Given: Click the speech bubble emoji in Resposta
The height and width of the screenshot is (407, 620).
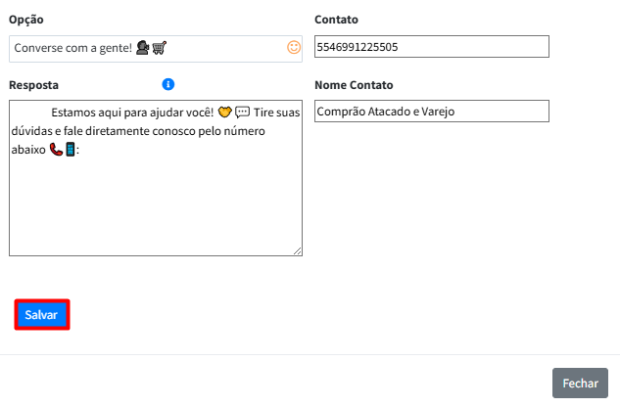Looking at the screenshot, I should [242, 113].
